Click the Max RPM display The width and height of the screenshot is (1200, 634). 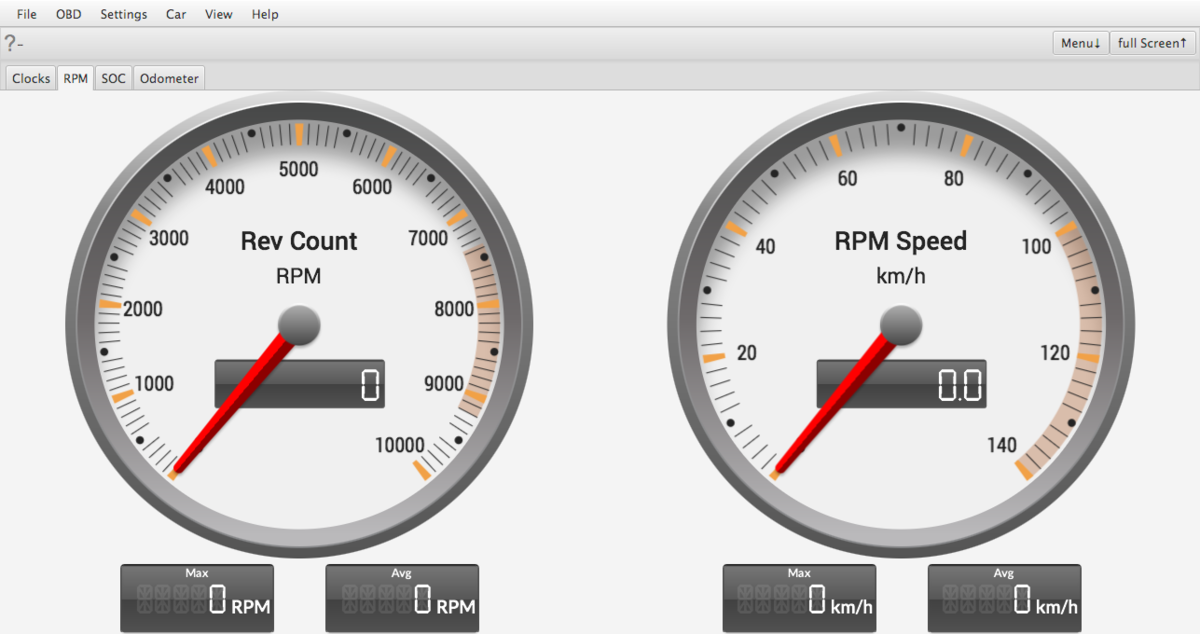point(197,598)
